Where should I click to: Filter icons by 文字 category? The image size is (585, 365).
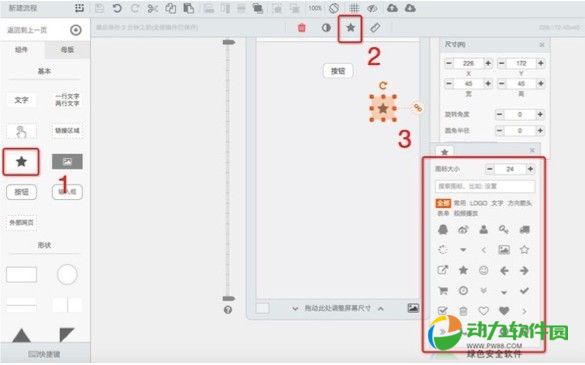coord(497,203)
